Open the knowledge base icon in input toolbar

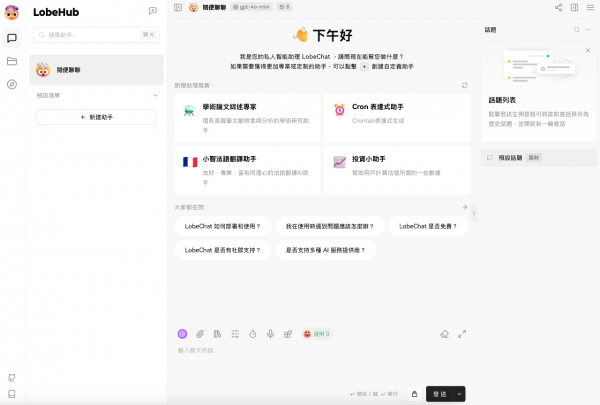217,334
